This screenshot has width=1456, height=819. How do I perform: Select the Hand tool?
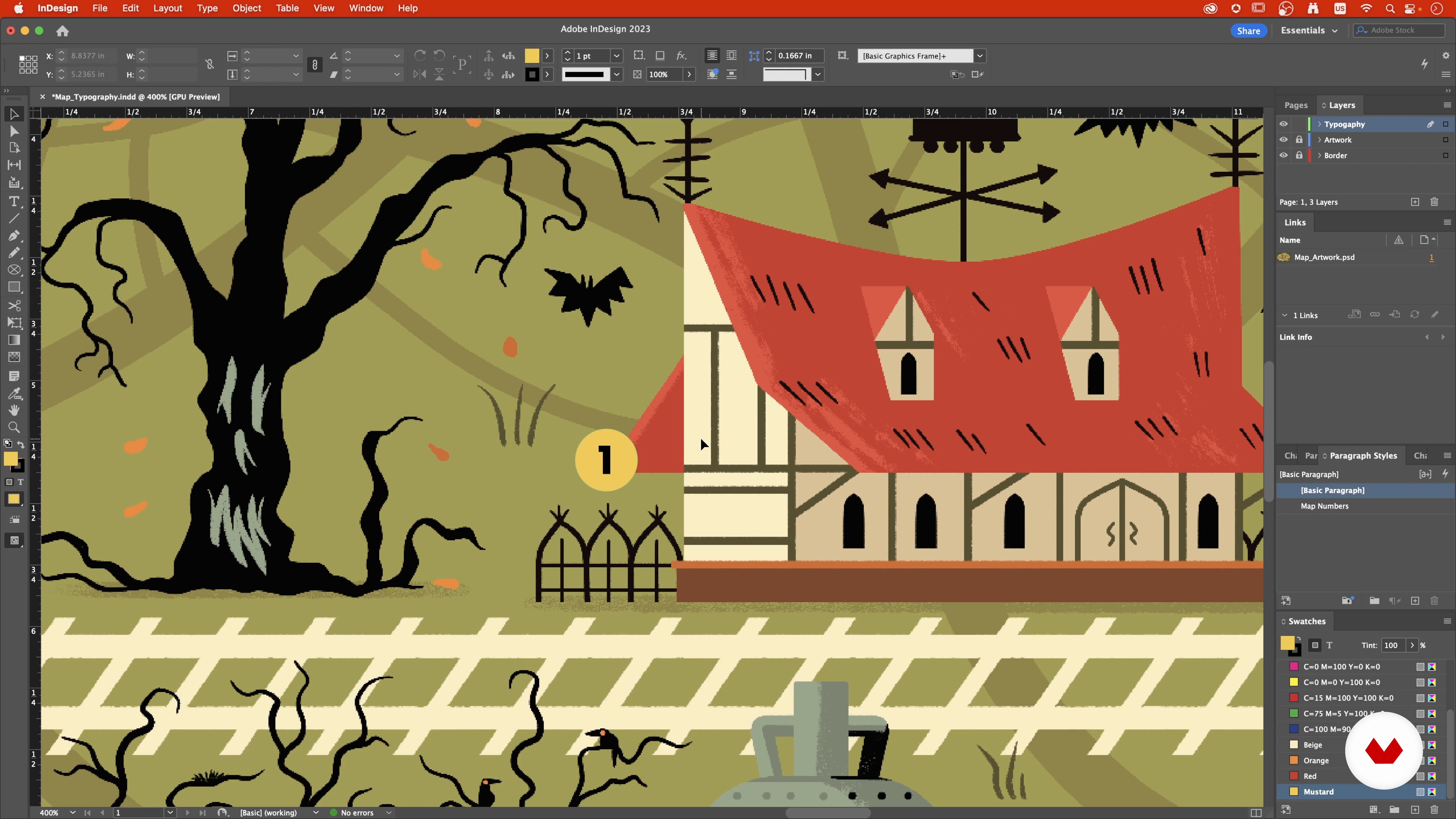pyautogui.click(x=14, y=410)
